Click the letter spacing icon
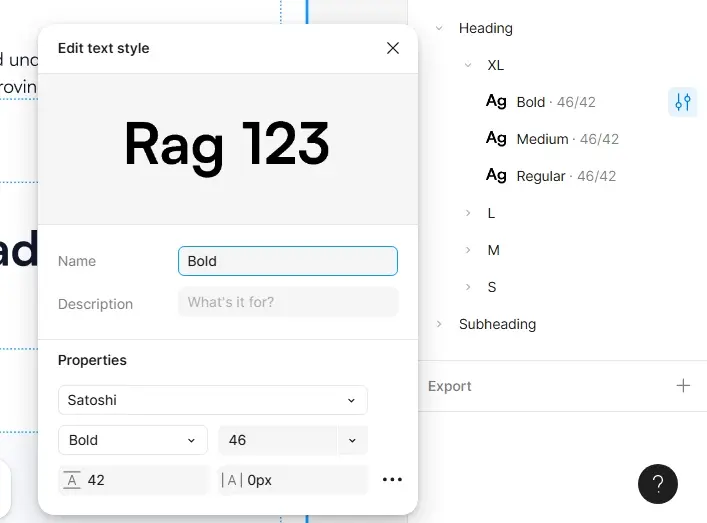The image size is (707, 523). click(x=232, y=480)
